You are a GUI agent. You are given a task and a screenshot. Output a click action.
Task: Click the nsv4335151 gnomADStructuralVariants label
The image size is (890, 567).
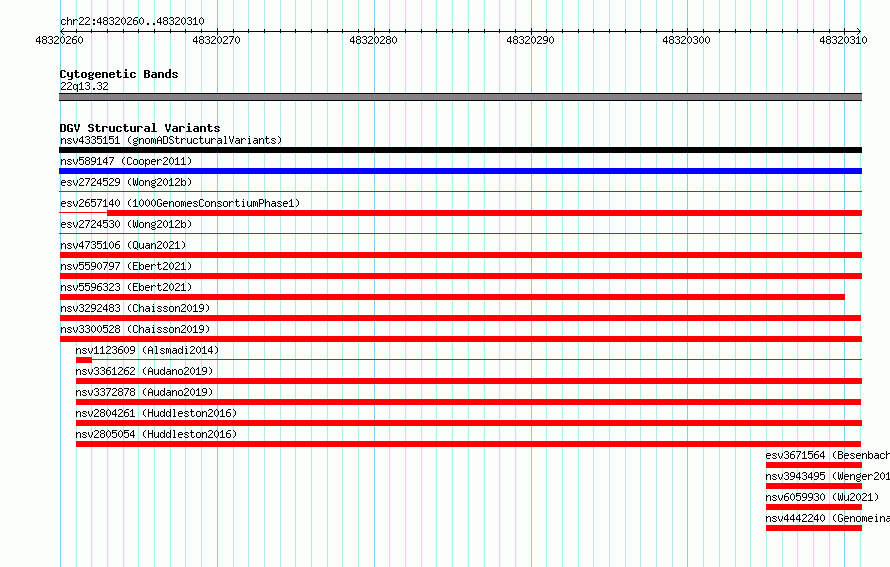pyautogui.click(x=171, y=140)
